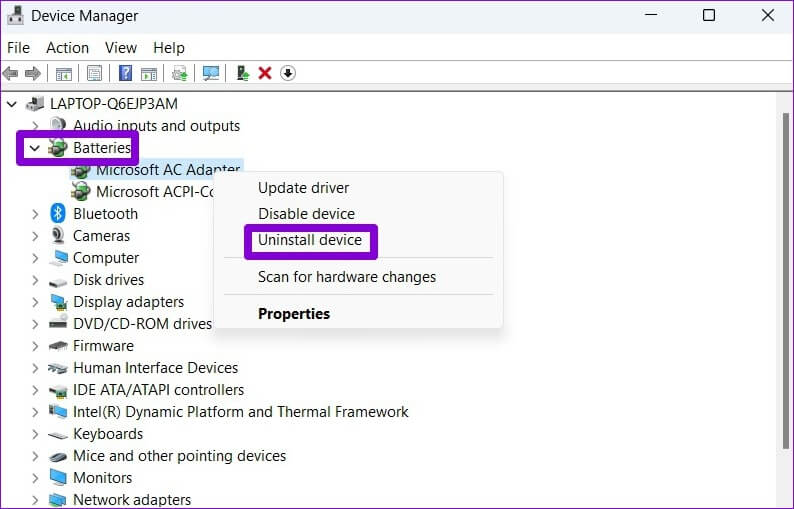This screenshot has width=794, height=509.
Task: Expand the Network adapters category
Action: tap(35, 500)
